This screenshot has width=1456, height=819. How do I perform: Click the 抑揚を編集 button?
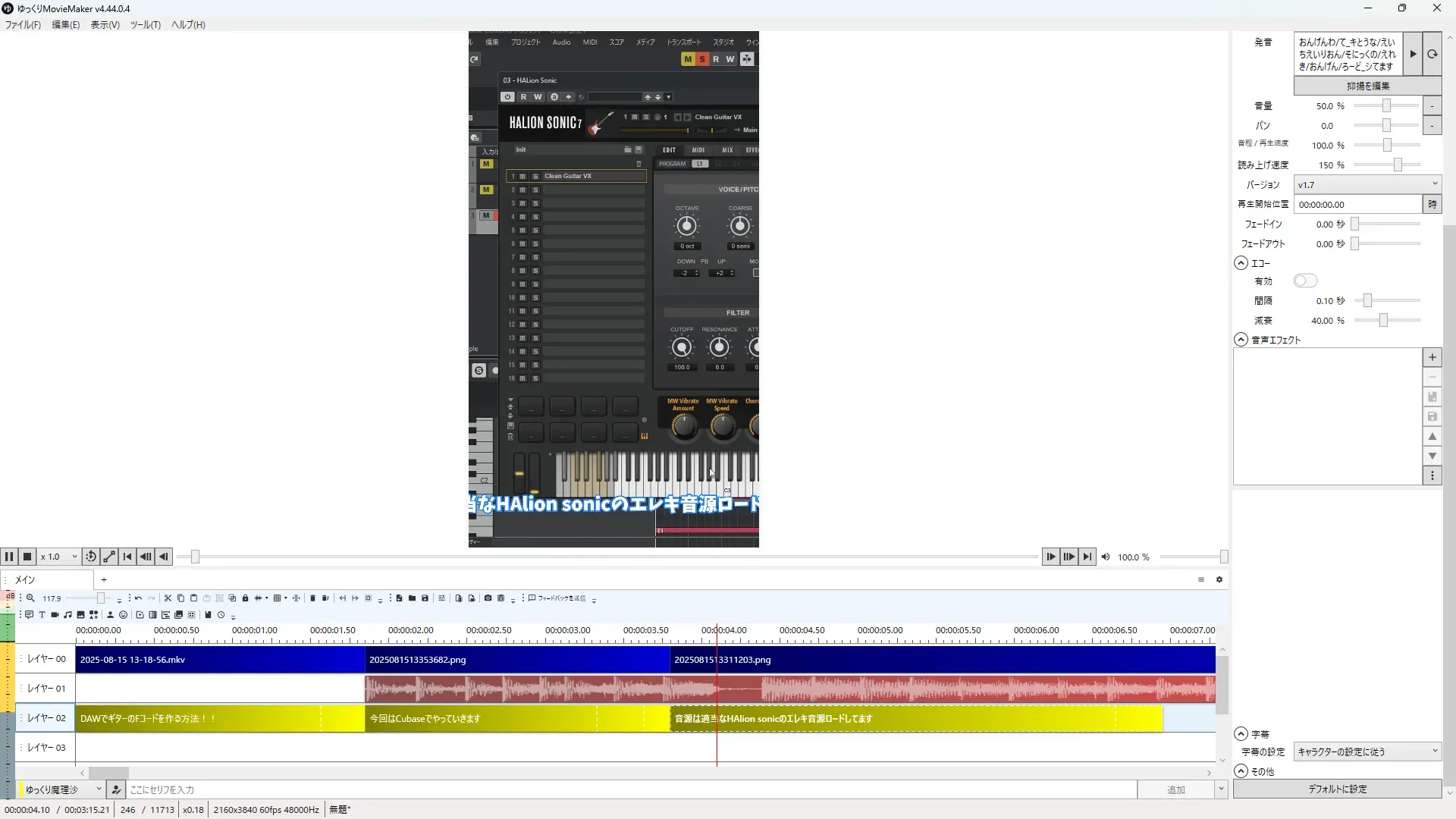(x=1367, y=86)
